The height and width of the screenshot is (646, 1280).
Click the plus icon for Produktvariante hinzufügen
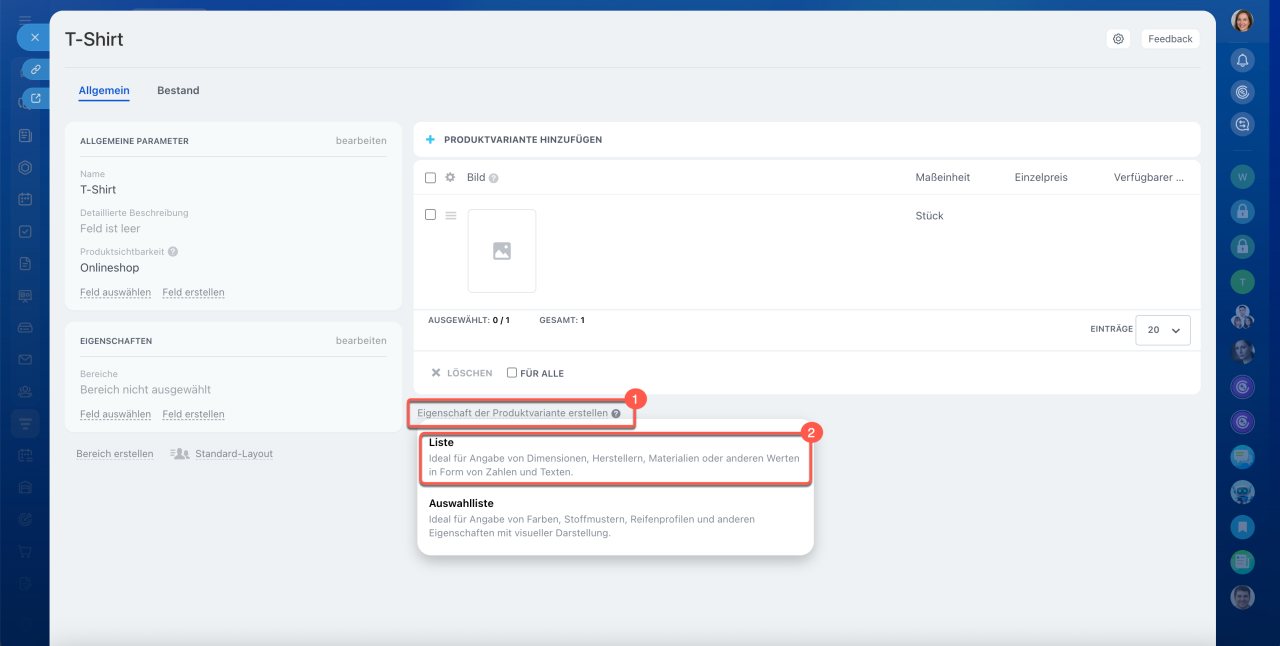click(430, 140)
